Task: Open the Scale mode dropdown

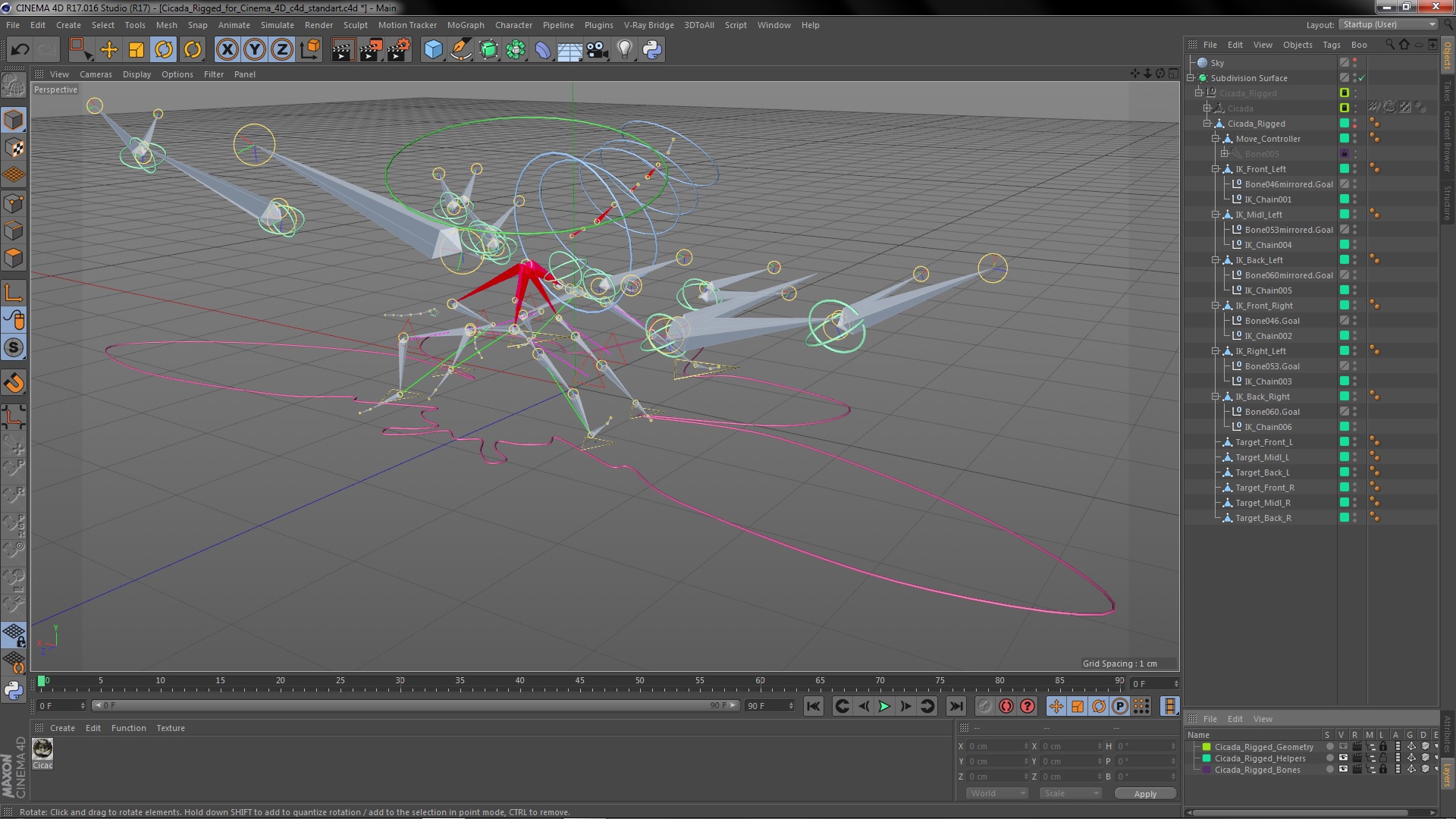Action: 1070,793
